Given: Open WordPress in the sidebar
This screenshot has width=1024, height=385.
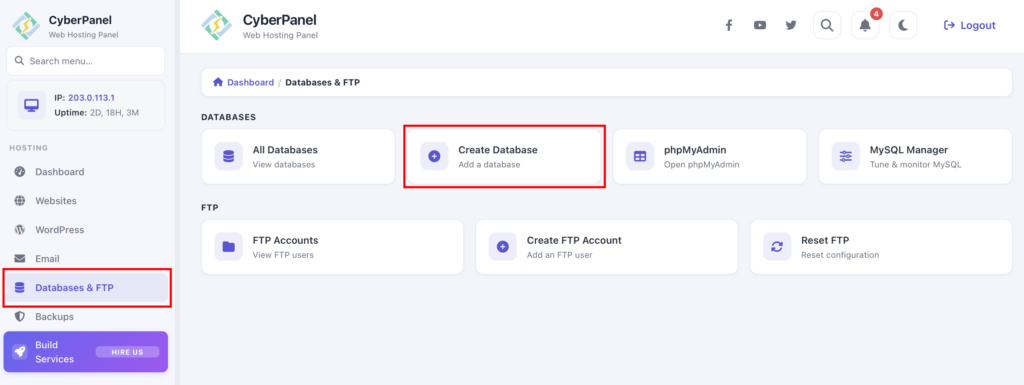Looking at the screenshot, I should (86, 230).
